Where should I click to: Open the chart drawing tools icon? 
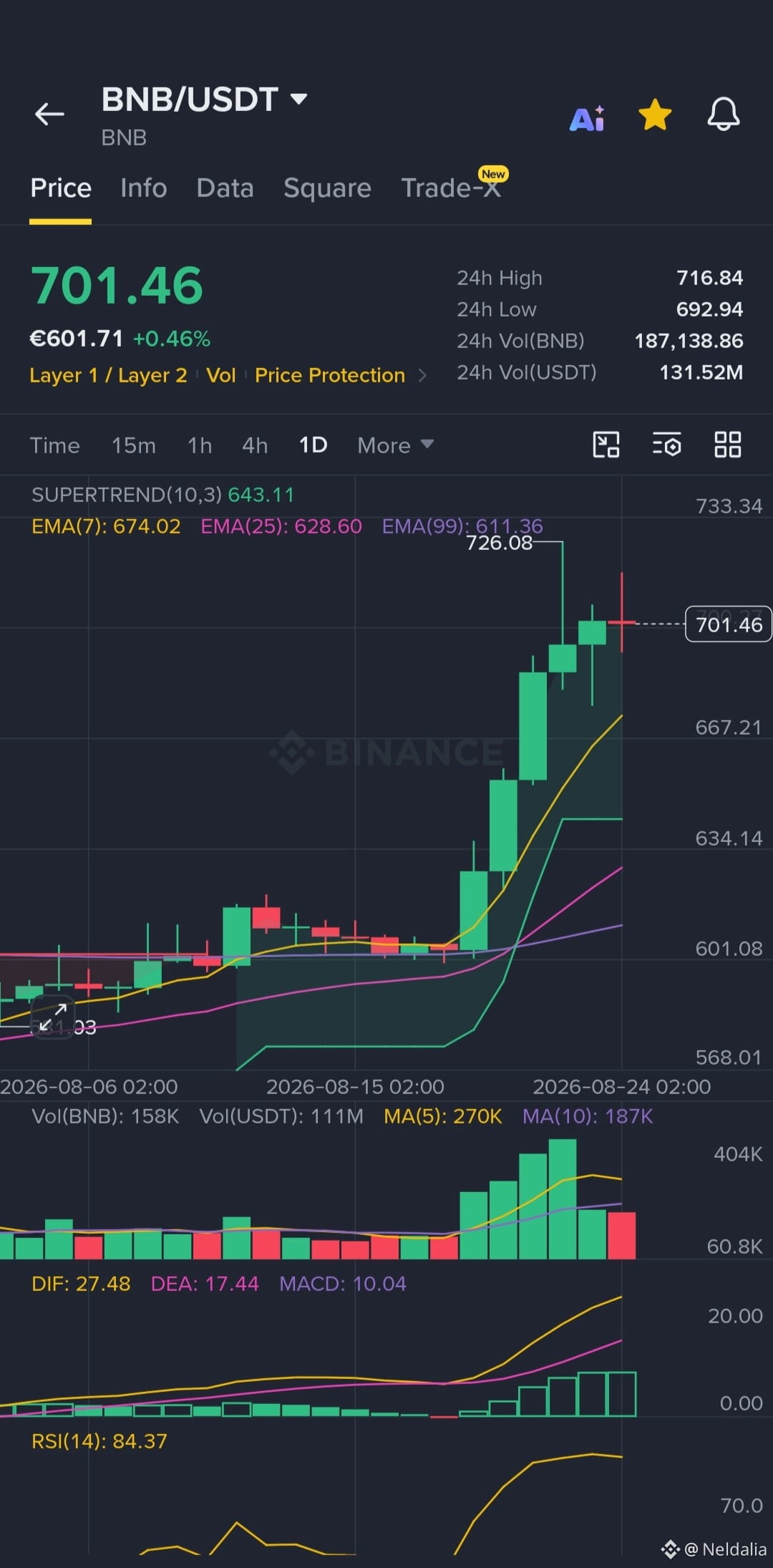pos(606,445)
